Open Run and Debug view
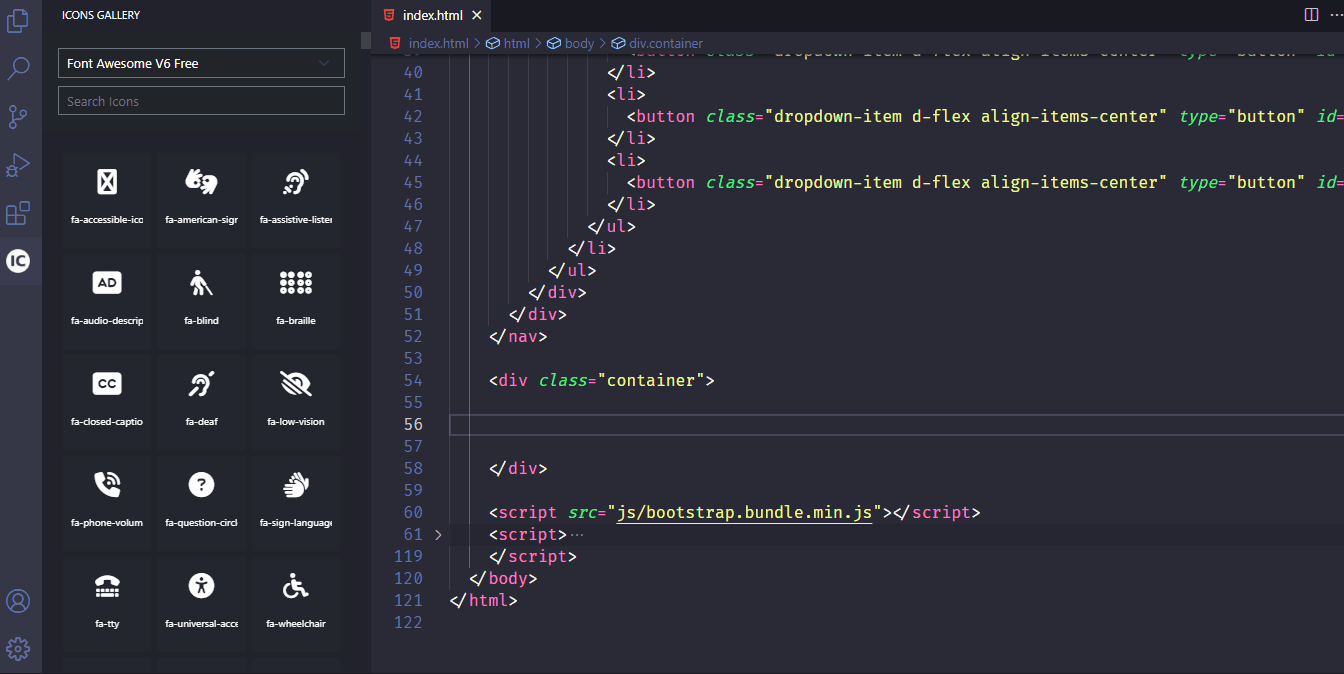The width and height of the screenshot is (1344, 674). 18,165
